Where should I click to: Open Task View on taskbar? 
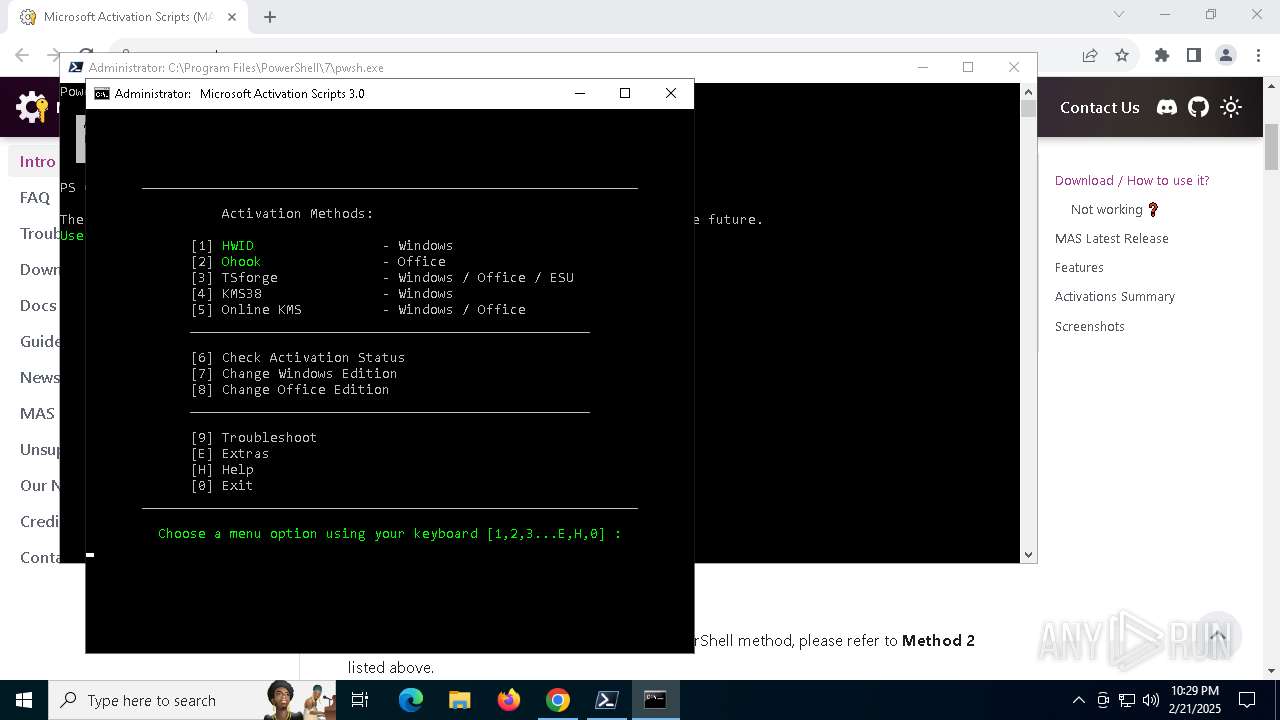click(x=360, y=700)
